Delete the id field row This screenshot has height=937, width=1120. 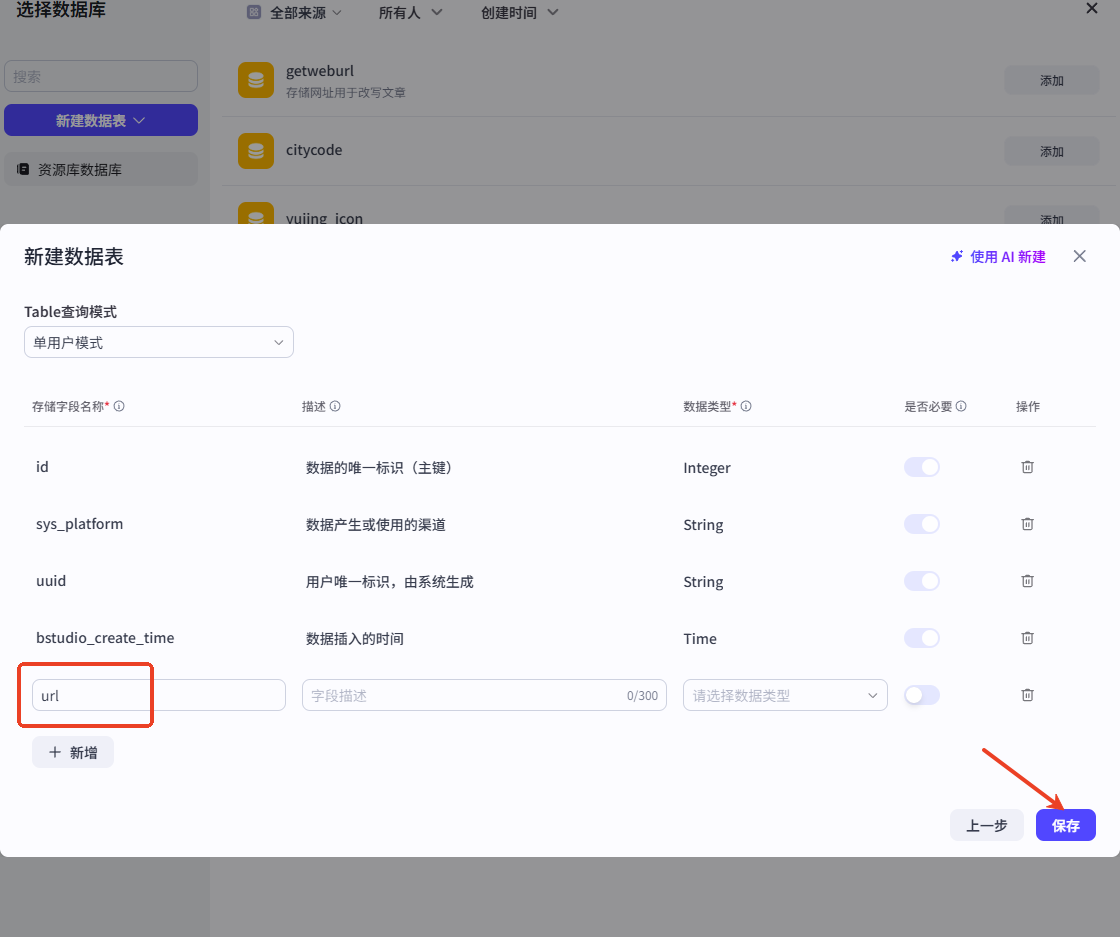click(1027, 467)
